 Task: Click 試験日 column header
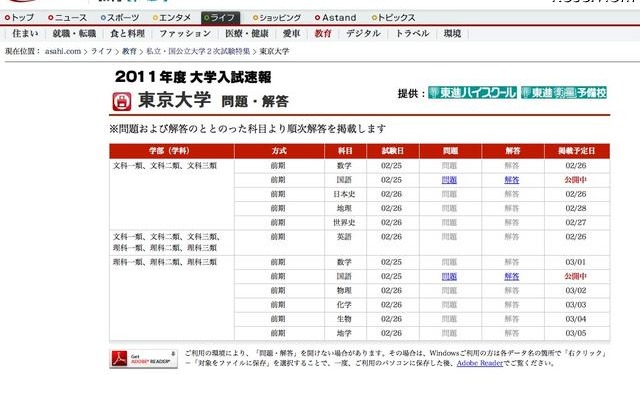(393, 151)
